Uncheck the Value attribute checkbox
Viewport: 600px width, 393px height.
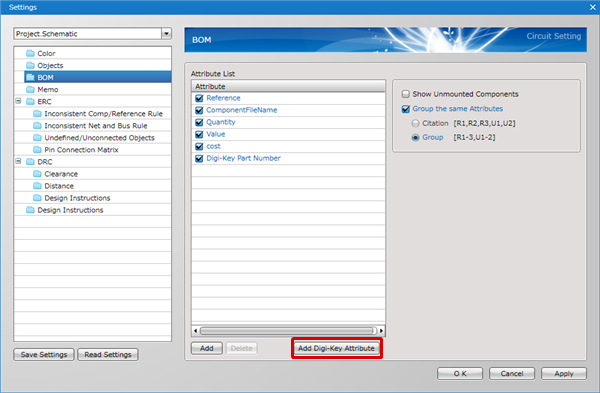coord(199,134)
